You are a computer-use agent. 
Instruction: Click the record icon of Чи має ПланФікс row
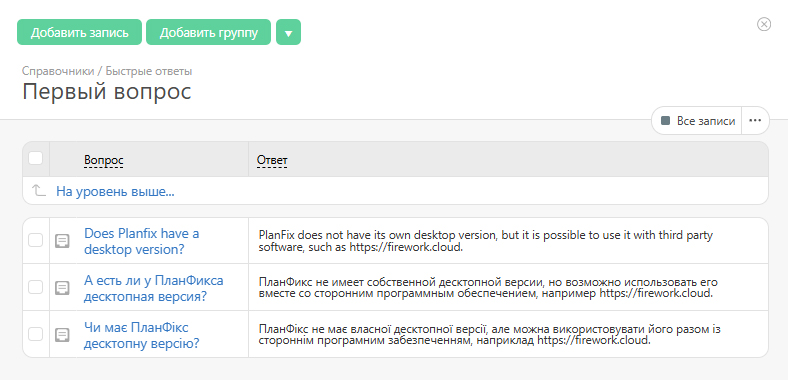[x=62, y=335]
